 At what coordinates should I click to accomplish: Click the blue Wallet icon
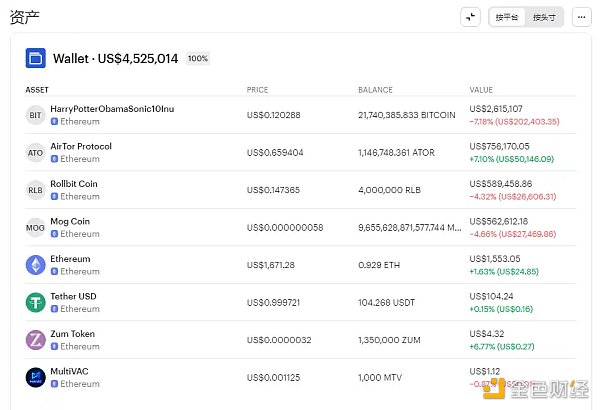(36, 58)
